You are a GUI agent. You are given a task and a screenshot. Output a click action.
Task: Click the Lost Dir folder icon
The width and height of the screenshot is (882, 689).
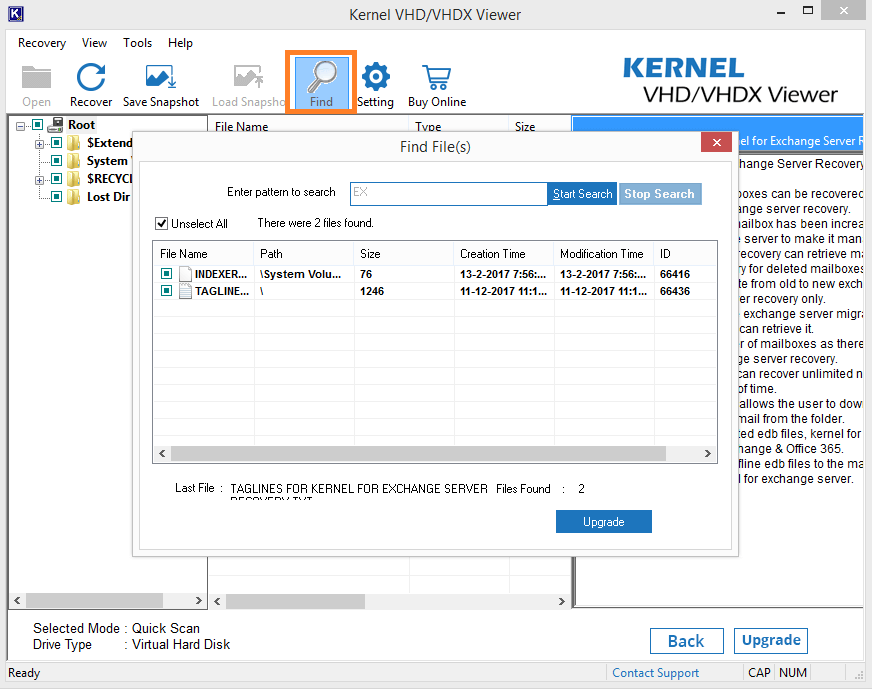click(74, 197)
